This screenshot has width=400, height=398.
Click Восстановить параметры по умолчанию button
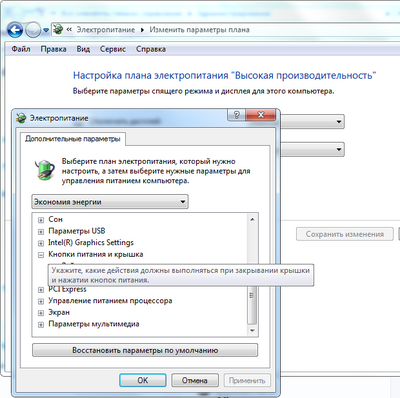coord(145,350)
